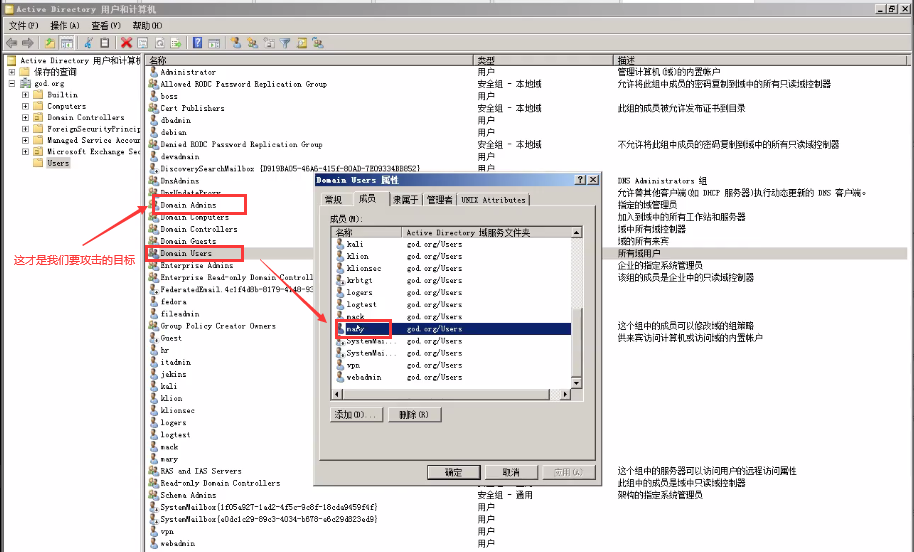
Task: Expand the Domain Controllers tree node
Action: click(x=25, y=117)
